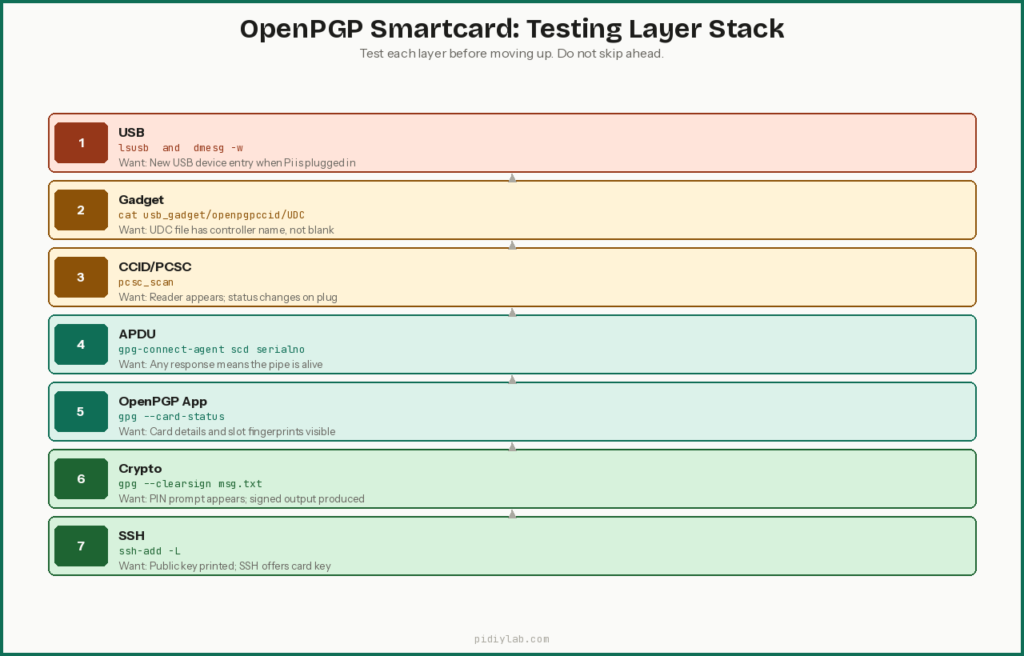Select the SSH layer heading

(131, 536)
